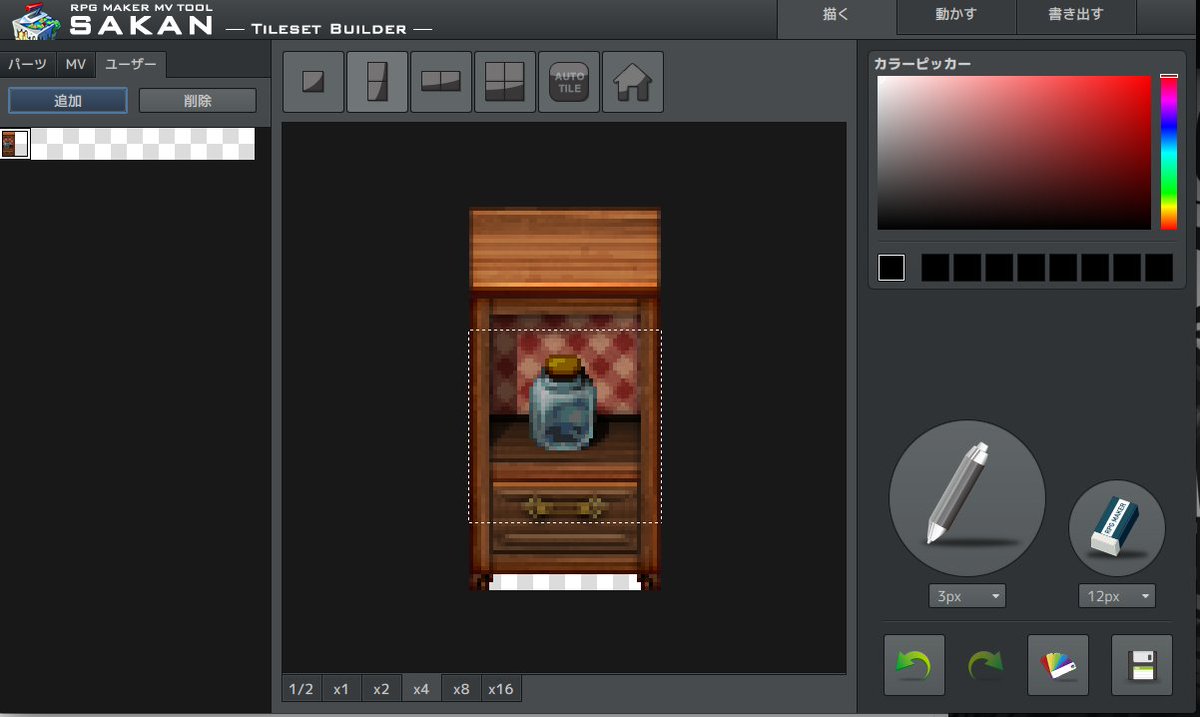Select the white-bordered current color swatch
Screen dimensions: 1200x717
pyautogui.click(x=891, y=268)
